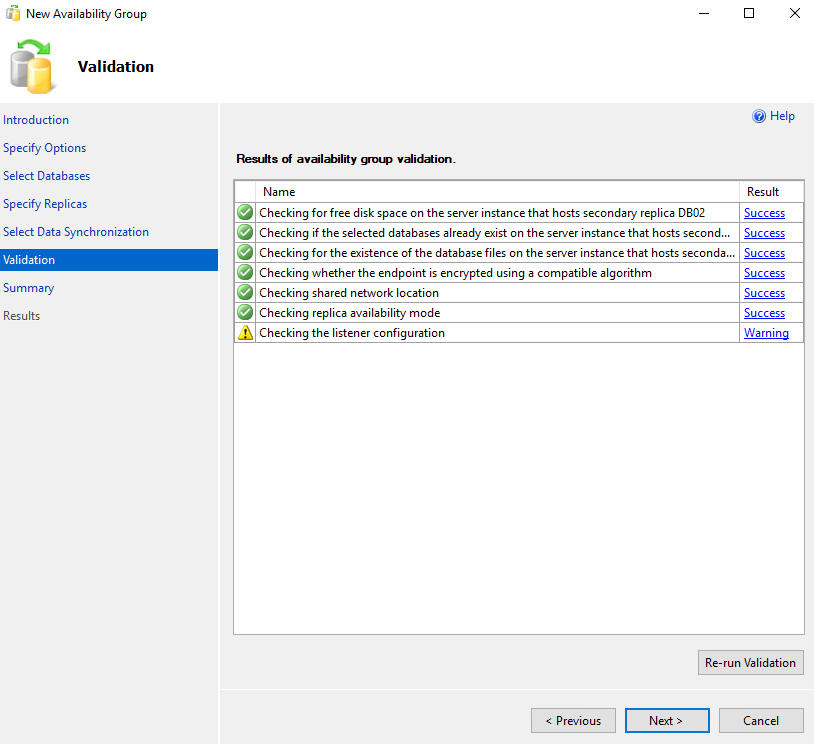Open the Success link for free disk space check

click(x=764, y=213)
